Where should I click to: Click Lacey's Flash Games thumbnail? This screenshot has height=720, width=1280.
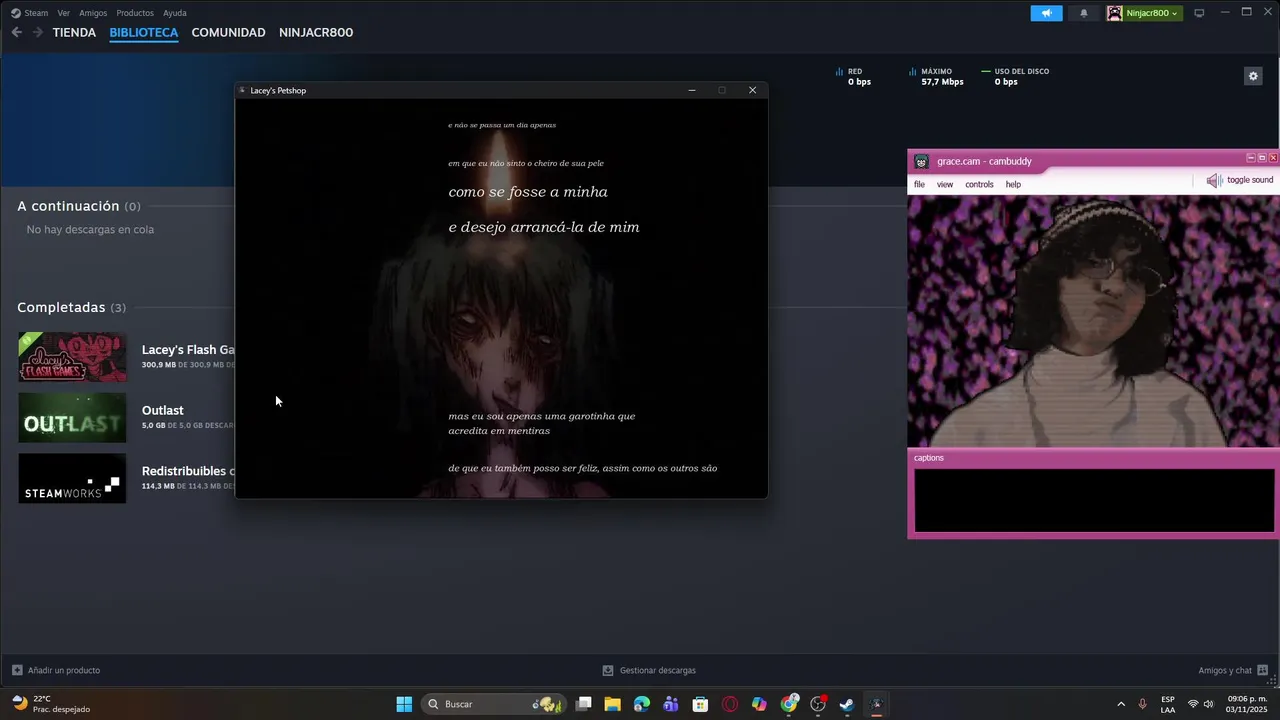point(72,357)
